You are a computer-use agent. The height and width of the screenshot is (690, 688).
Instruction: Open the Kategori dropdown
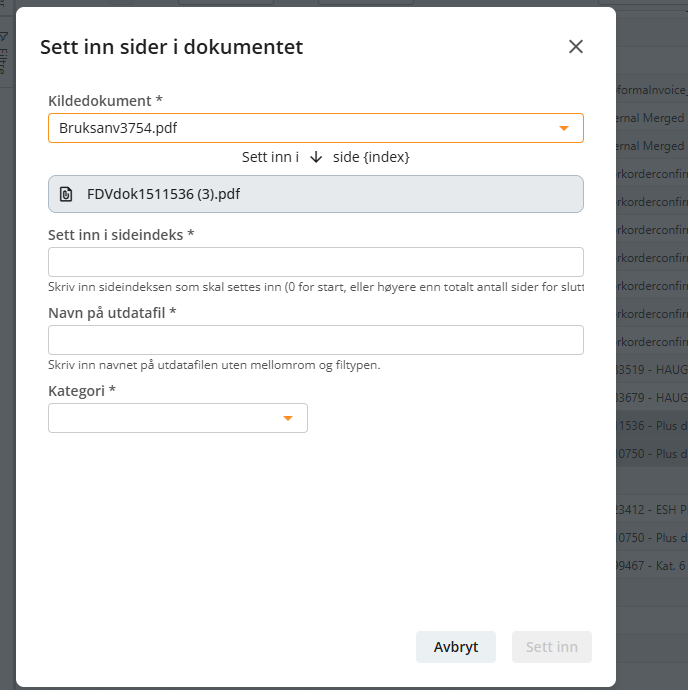click(x=178, y=418)
